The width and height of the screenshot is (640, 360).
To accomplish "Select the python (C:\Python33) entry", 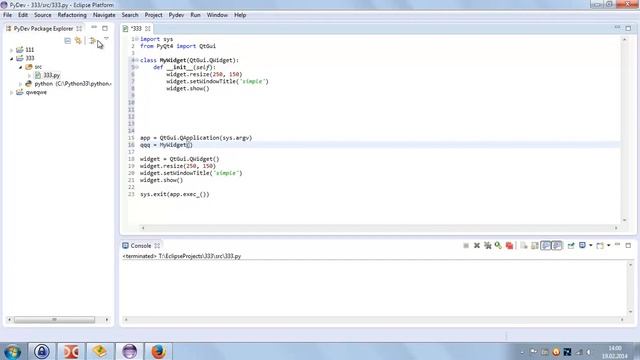I will [73, 84].
